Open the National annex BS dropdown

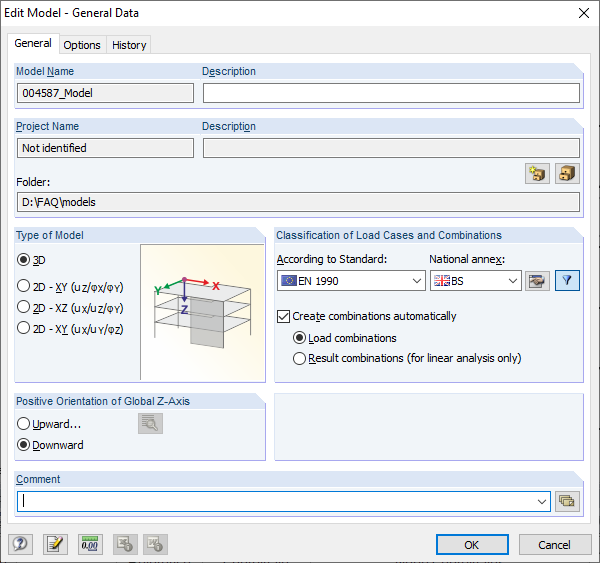click(476, 281)
